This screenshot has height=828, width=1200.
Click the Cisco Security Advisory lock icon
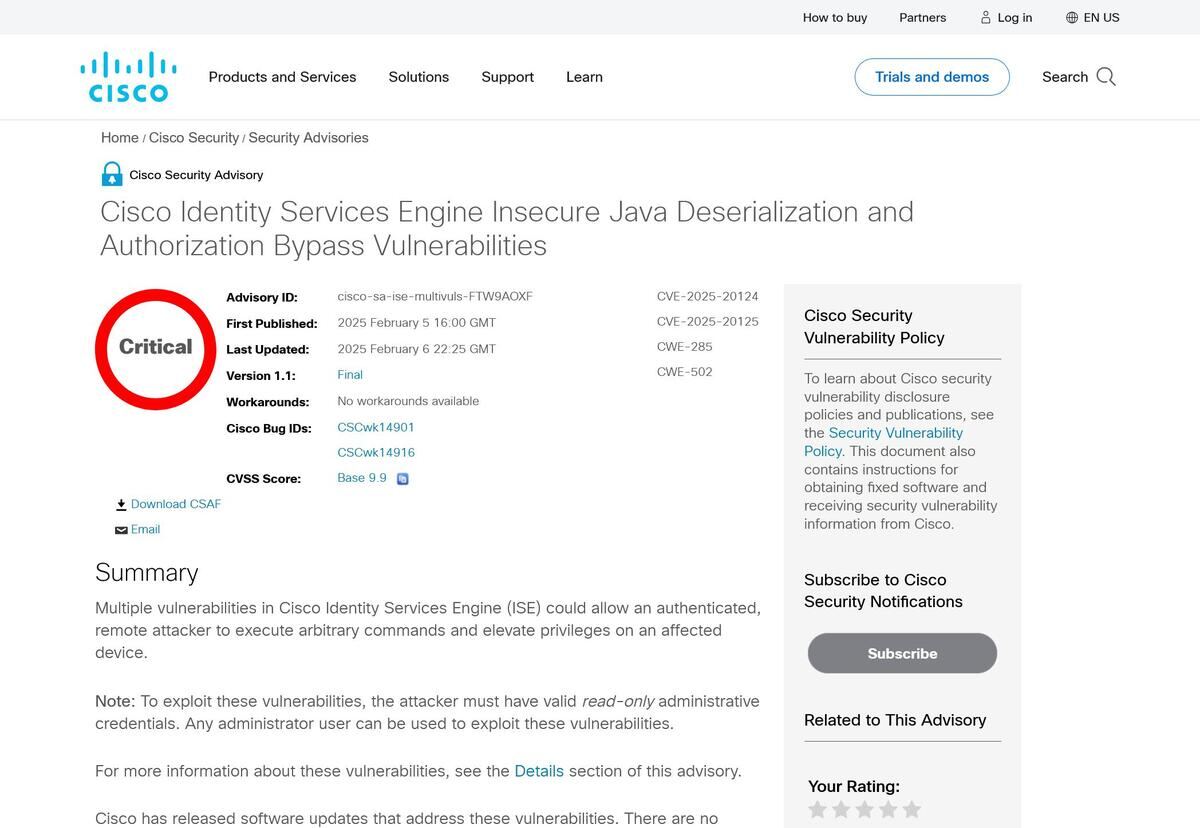pos(112,174)
